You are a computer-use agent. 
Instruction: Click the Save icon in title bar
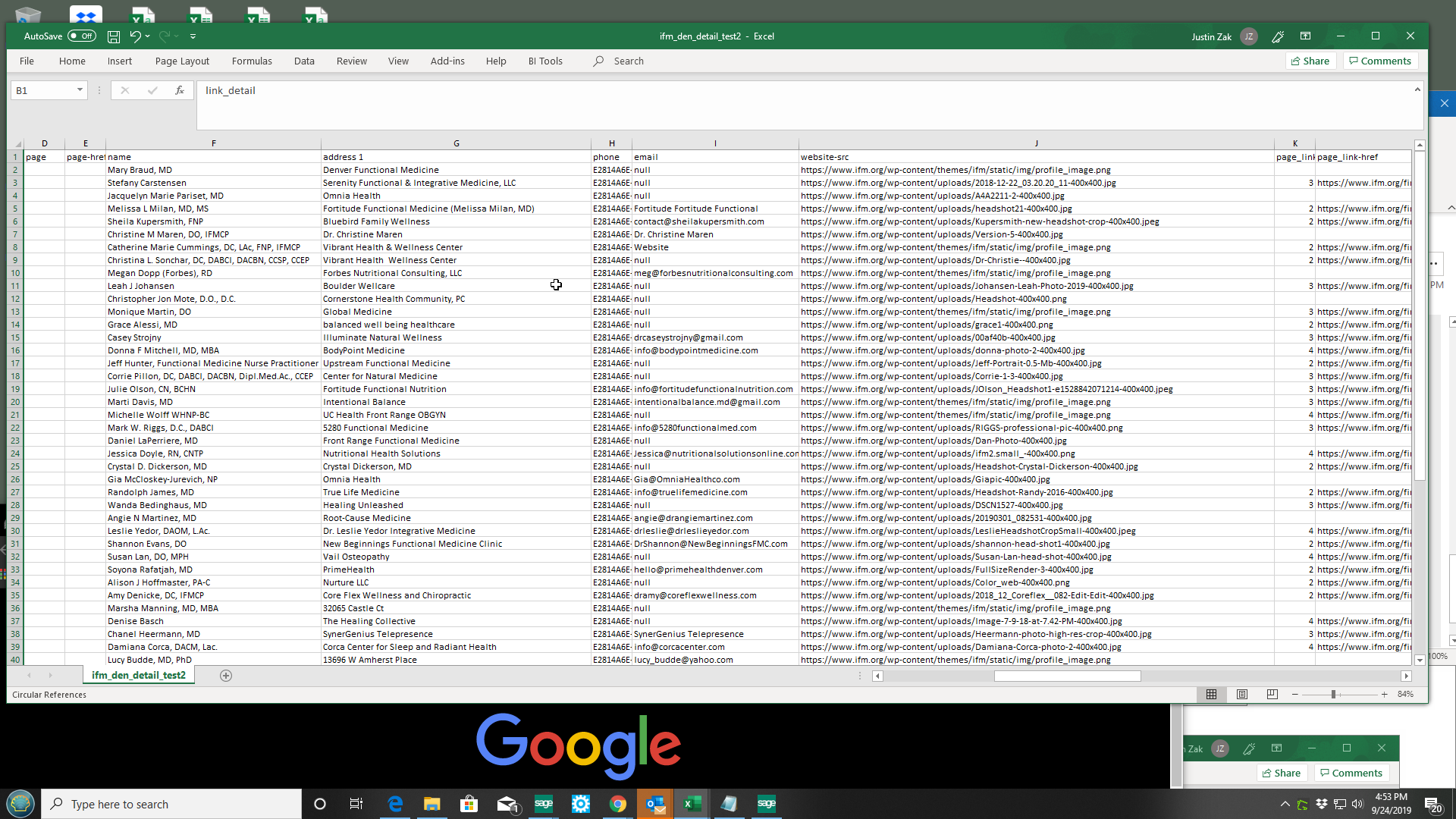click(x=114, y=36)
